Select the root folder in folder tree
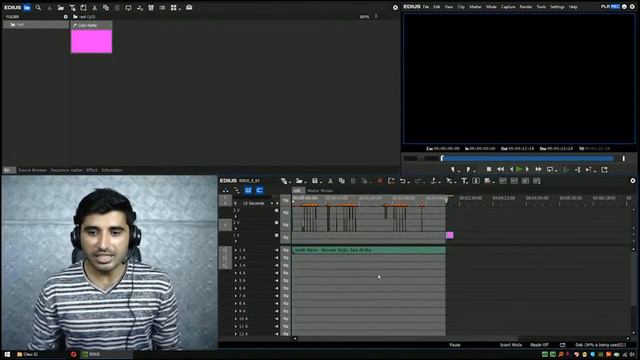The height and width of the screenshot is (360, 640). coord(36,24)
